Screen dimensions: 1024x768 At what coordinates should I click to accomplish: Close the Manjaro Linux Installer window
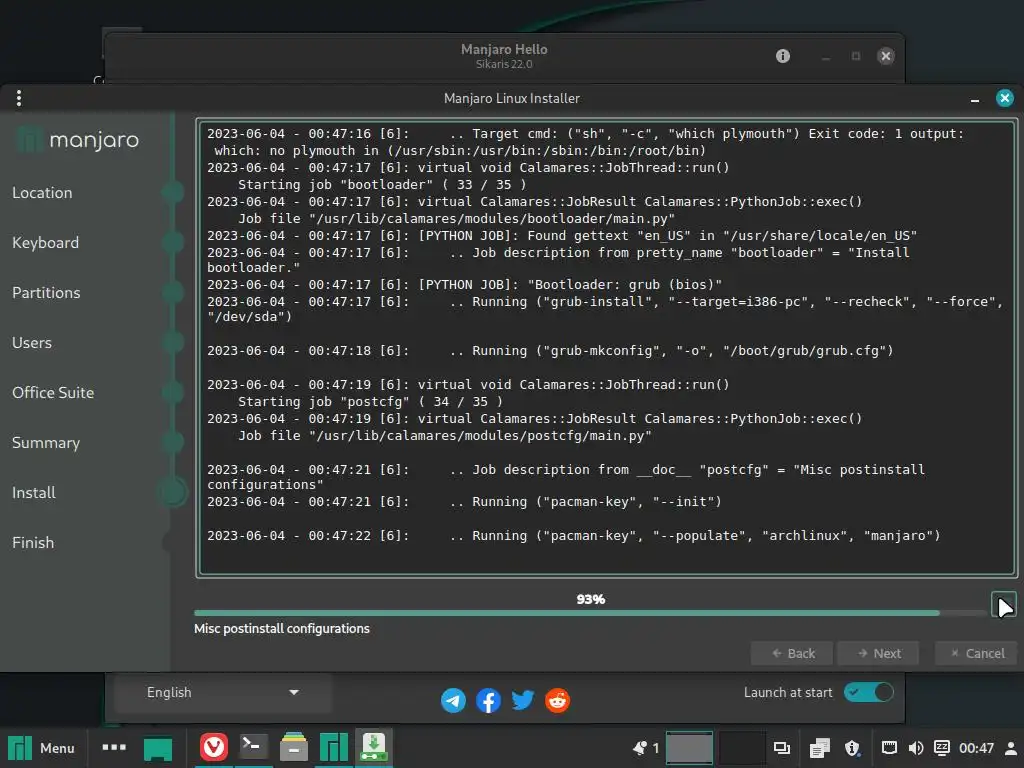click(1004, 98)
